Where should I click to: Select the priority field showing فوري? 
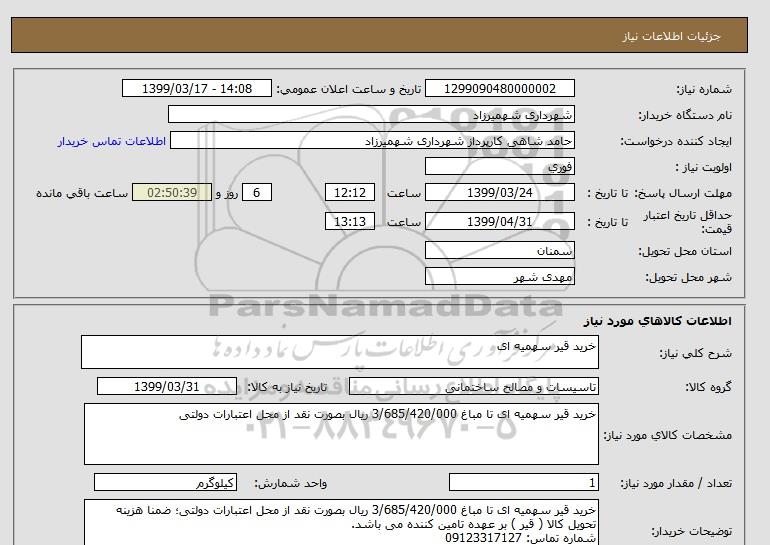click(499, 166)
